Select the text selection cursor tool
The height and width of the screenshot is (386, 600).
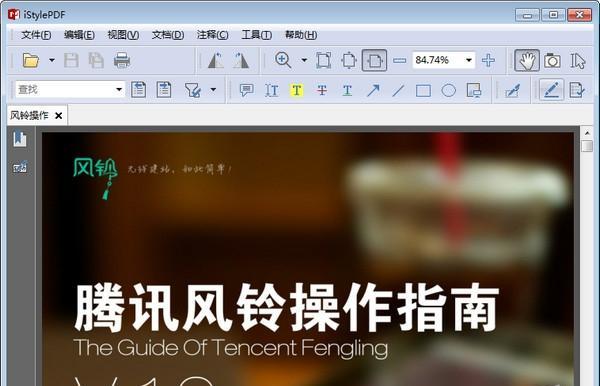pyautogui.click(x=577, y=60)
